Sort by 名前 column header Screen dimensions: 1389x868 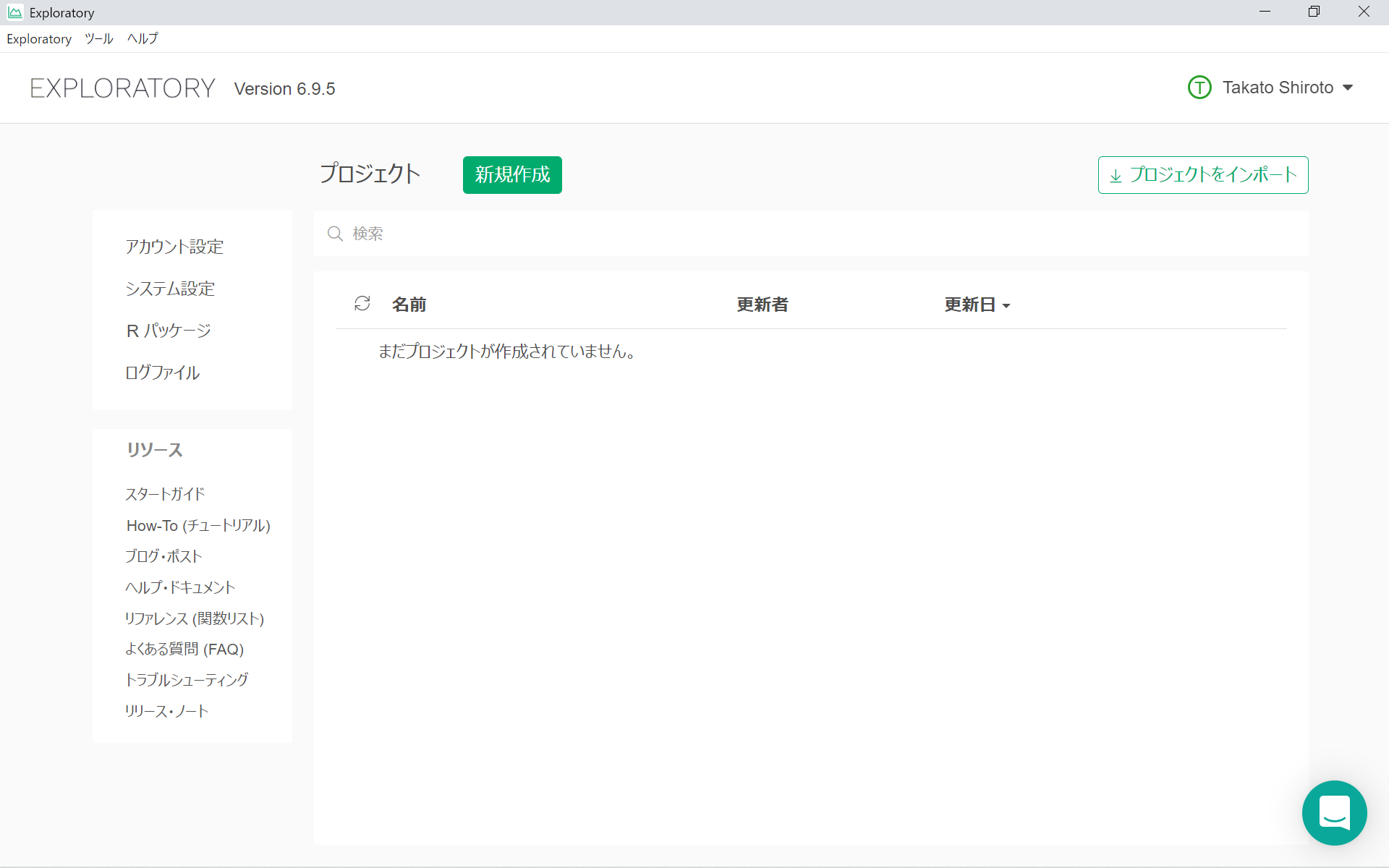pyautogui.click(x=409, y=305)
